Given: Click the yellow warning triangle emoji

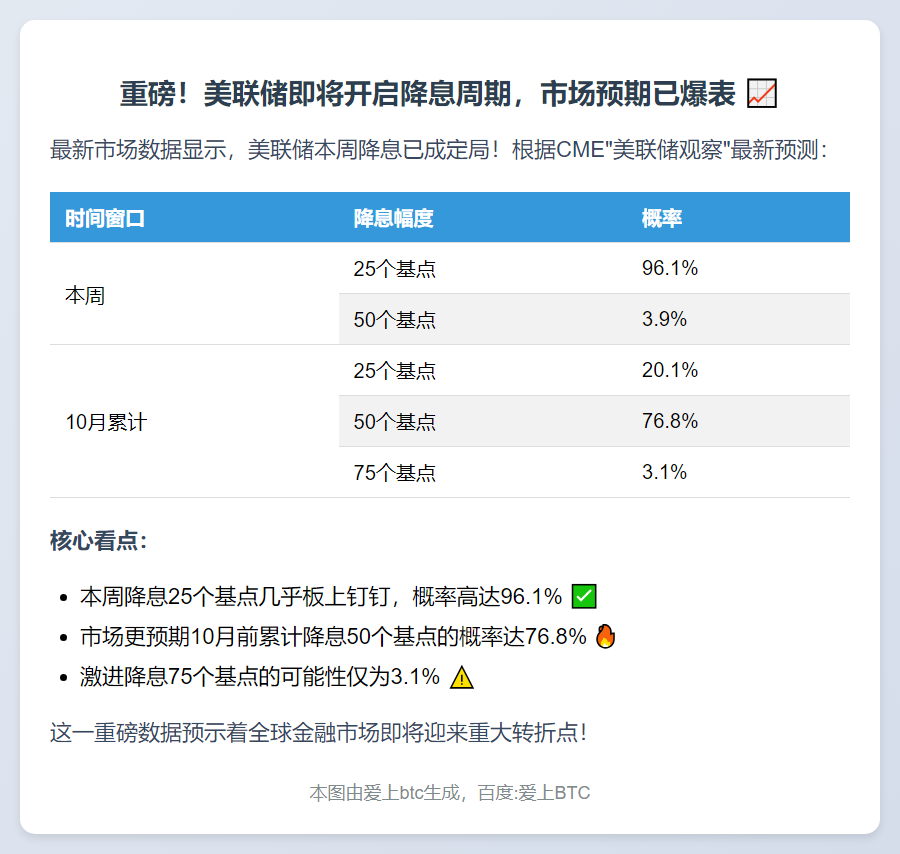Looking at the screenshot, I should coord(461,677).
